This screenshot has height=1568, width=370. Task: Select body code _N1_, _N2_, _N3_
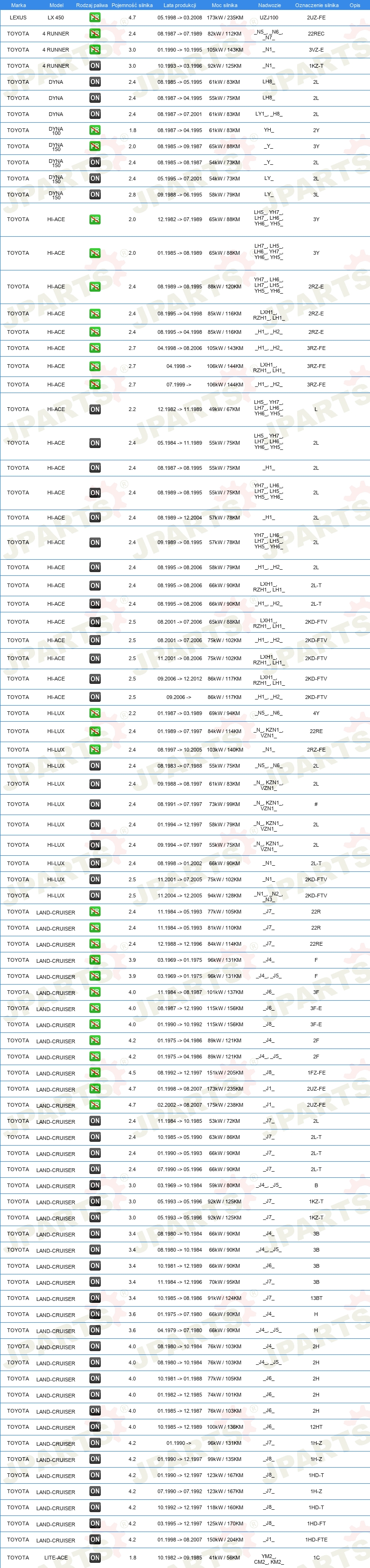click(x=268, y=896)
